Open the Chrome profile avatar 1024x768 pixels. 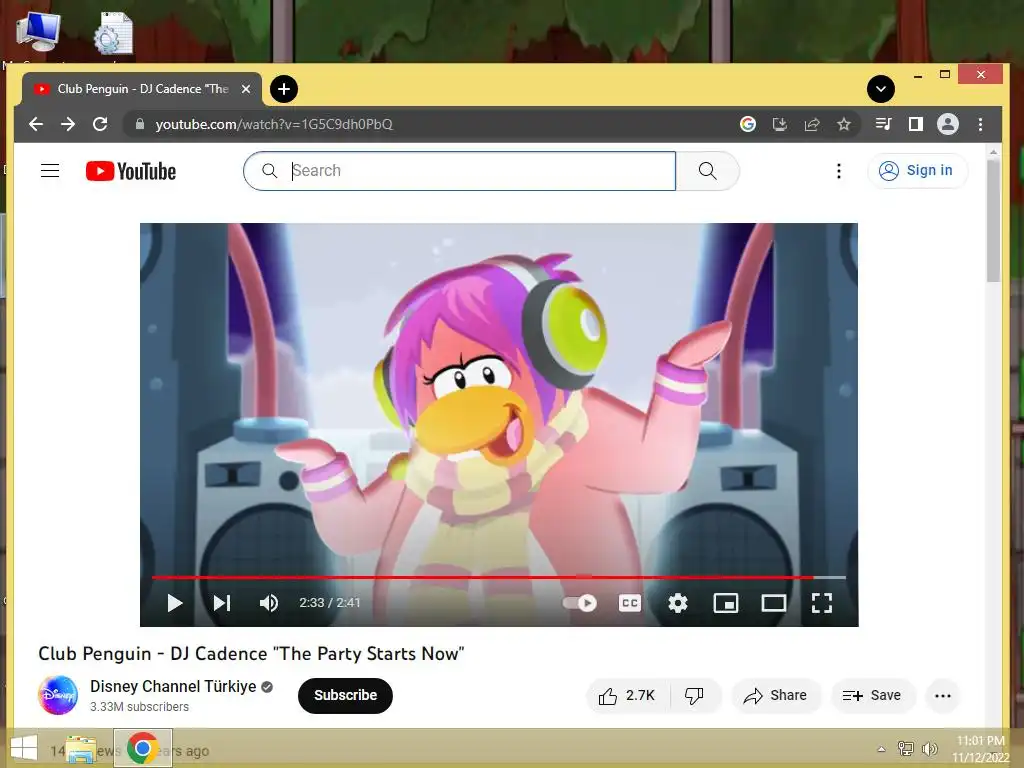[948, 124]
